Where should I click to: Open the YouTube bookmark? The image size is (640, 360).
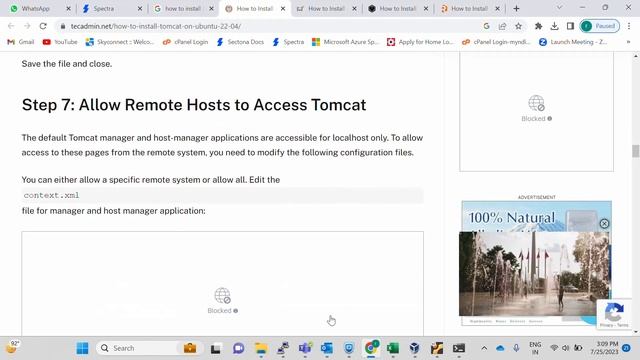pos(60,42)
